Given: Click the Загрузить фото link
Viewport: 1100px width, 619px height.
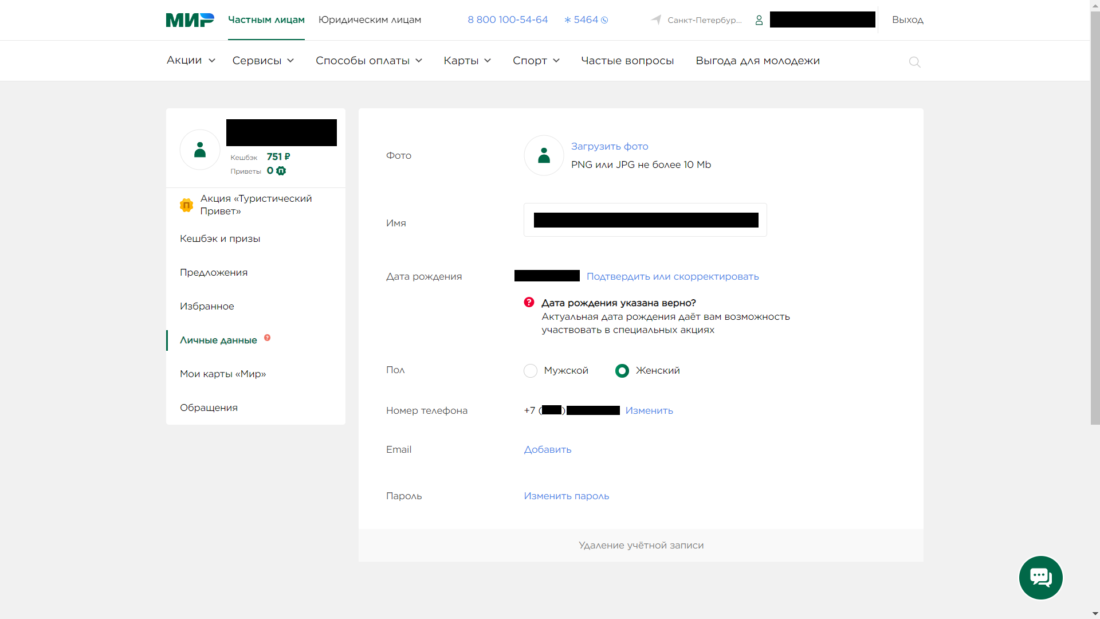Looking at the screenshot, I should (x=609, y=147).
